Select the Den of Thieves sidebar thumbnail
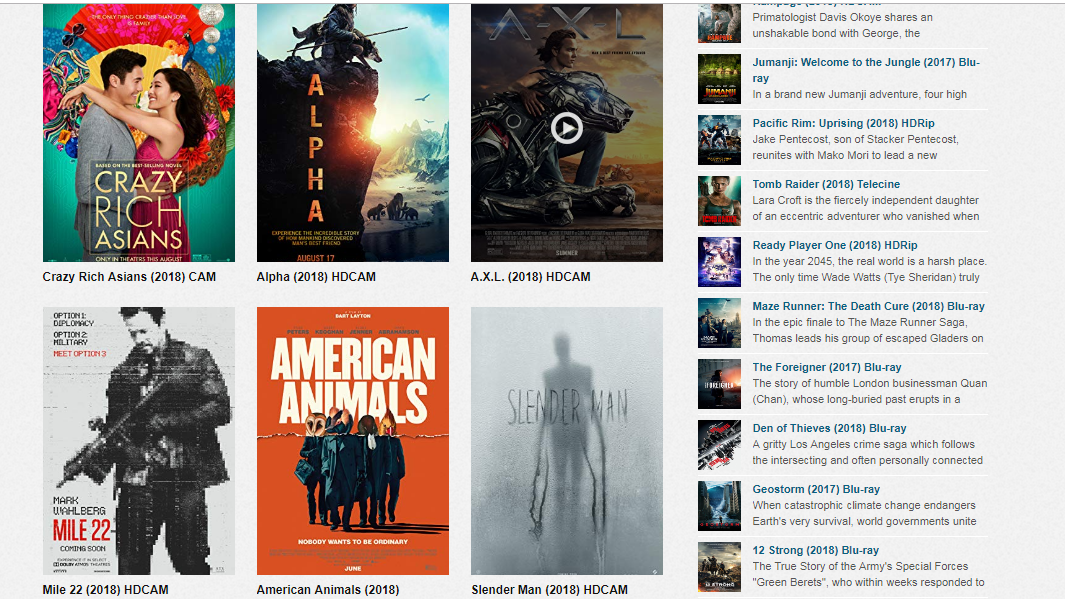The image size is (1065, 599). [719, 446]
